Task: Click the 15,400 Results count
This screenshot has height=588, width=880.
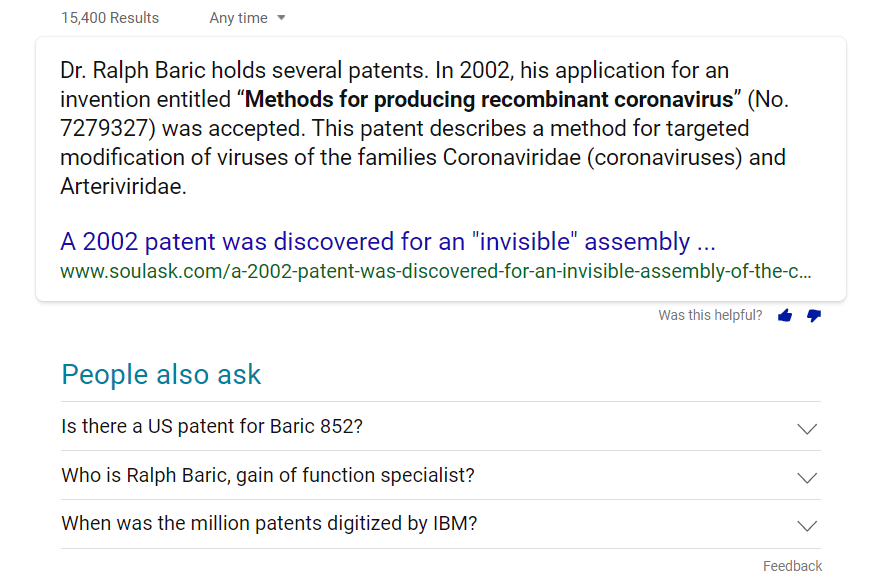Action: [x=110, y=18]
